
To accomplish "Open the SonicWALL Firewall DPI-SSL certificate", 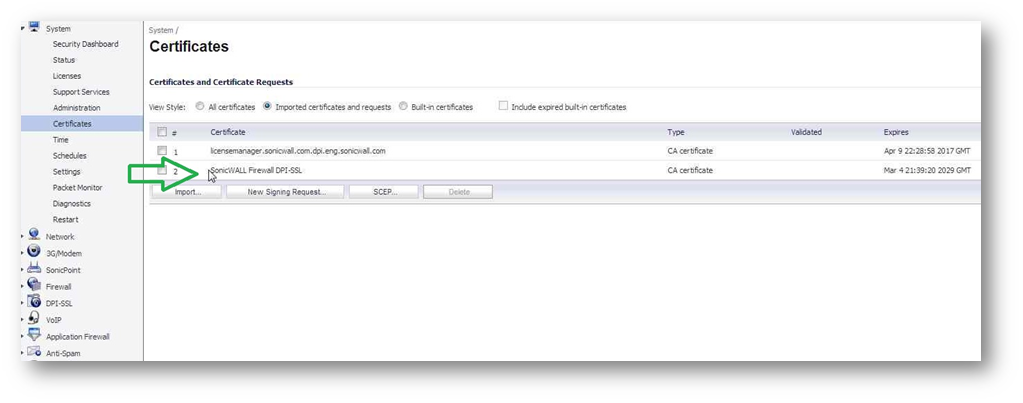I will tap(254, 170).
